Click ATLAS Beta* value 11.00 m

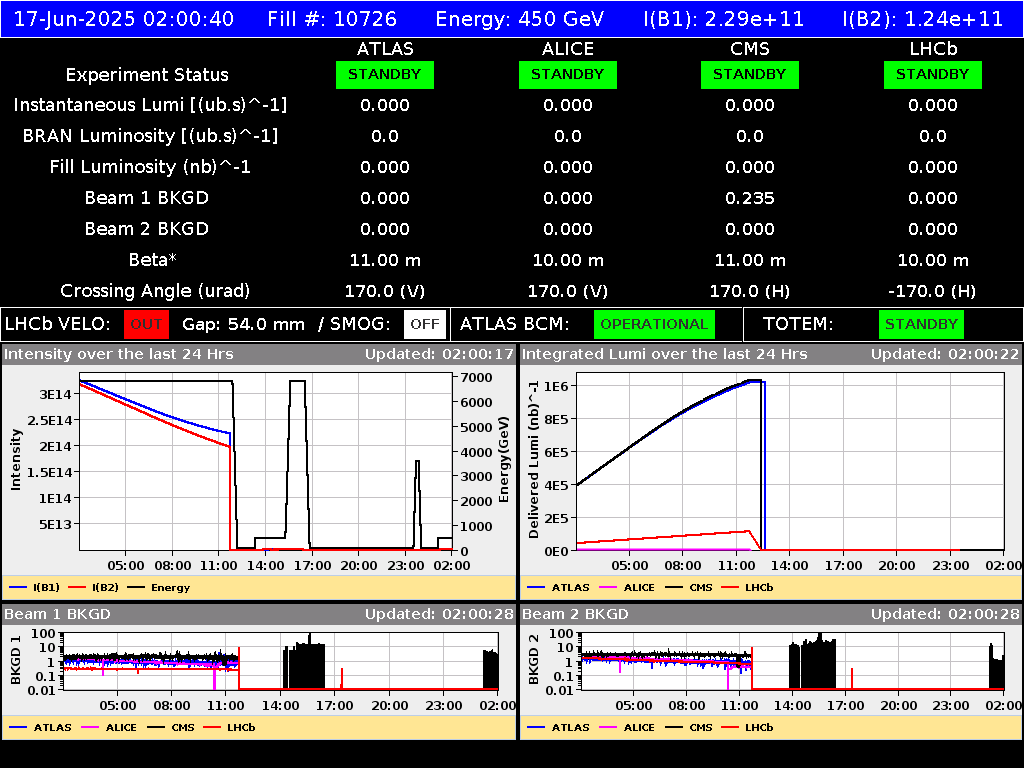[385, 260]
